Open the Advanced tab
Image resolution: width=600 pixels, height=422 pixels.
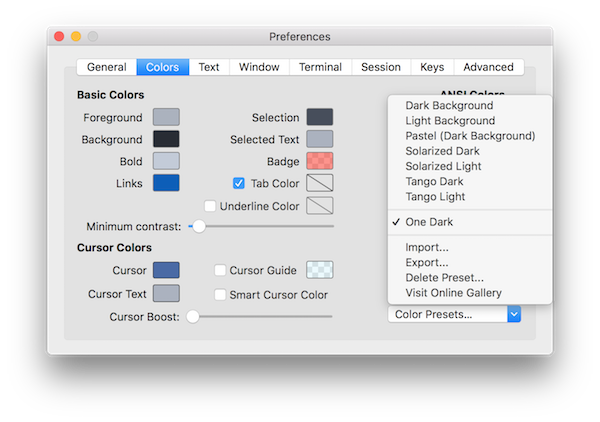489,67
